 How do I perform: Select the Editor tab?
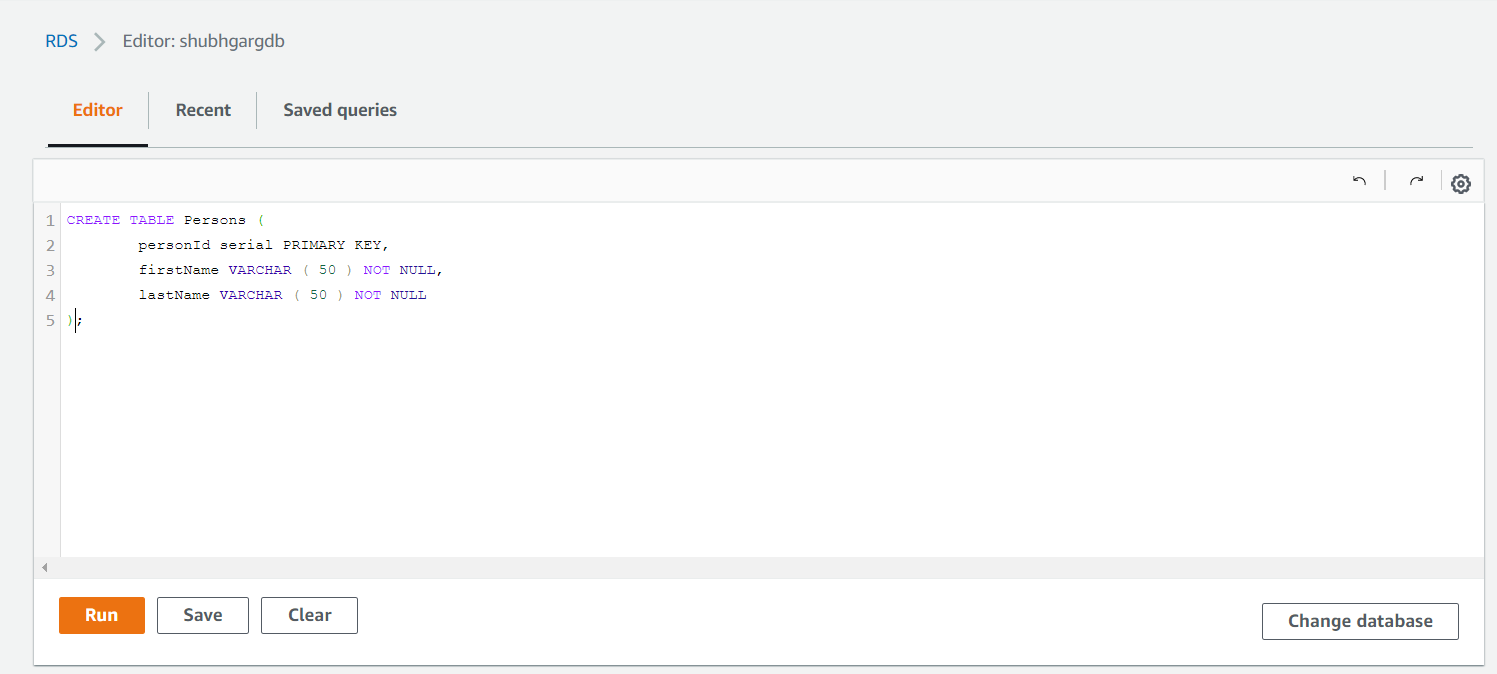click(x=96, y=110)
